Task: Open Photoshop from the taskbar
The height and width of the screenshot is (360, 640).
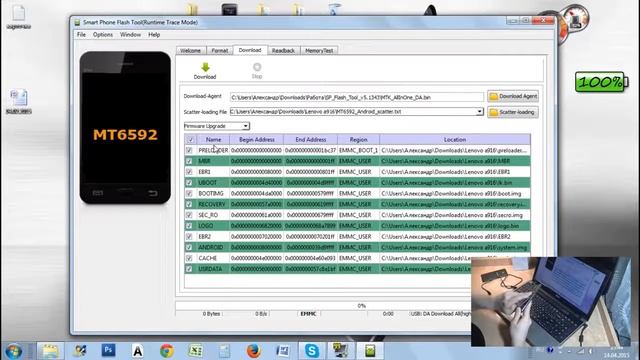Action: coord(108,350)
